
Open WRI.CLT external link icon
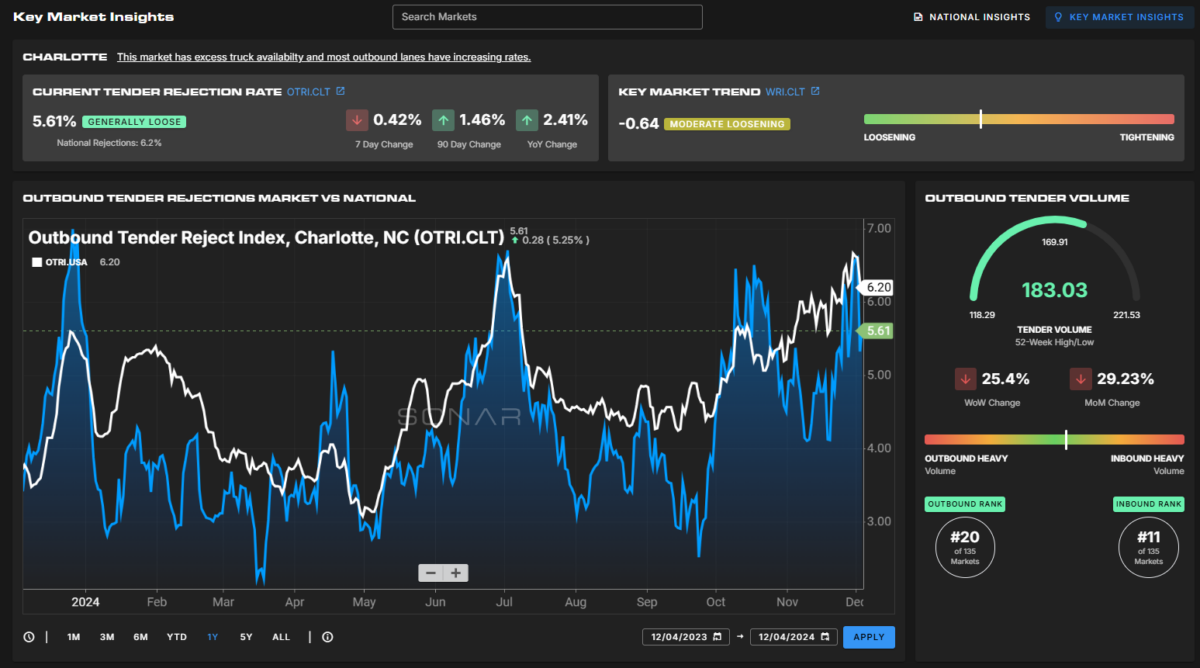coord(815,91)
